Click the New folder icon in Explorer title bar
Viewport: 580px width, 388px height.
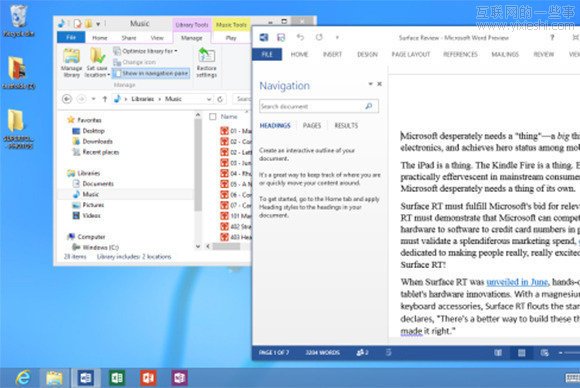88,24
